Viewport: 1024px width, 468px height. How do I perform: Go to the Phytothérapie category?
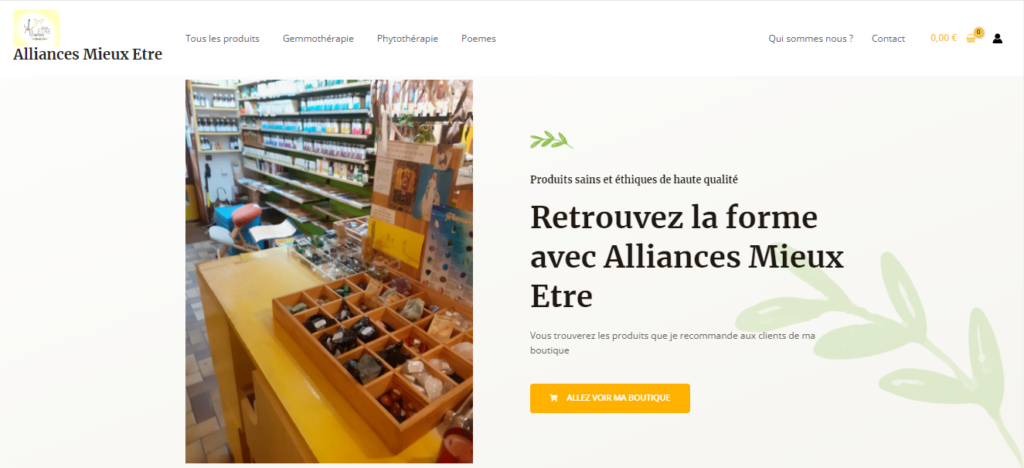pyautogui.click(x=408, y=39)
